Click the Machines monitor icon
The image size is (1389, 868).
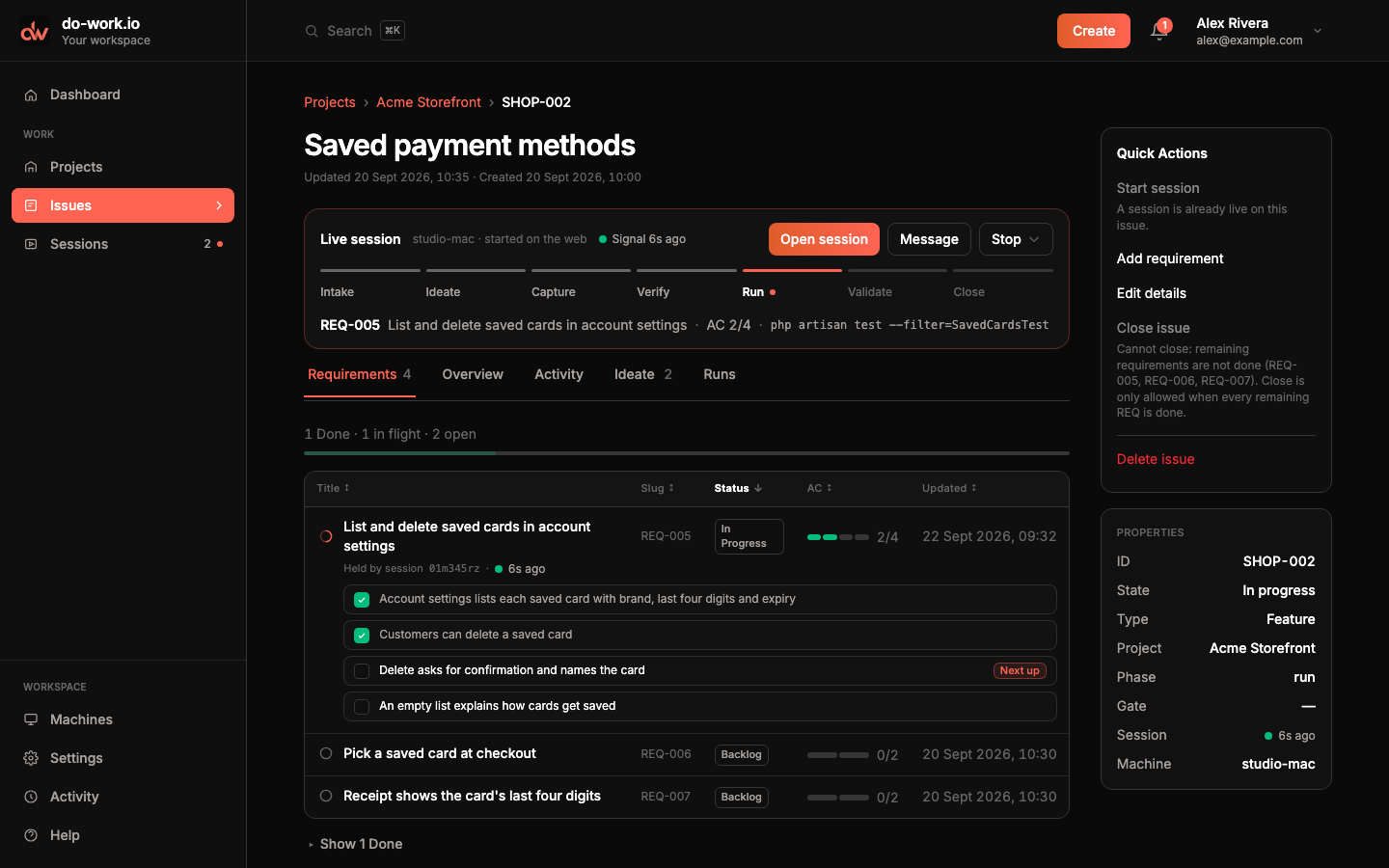click(x=31, y=719)
